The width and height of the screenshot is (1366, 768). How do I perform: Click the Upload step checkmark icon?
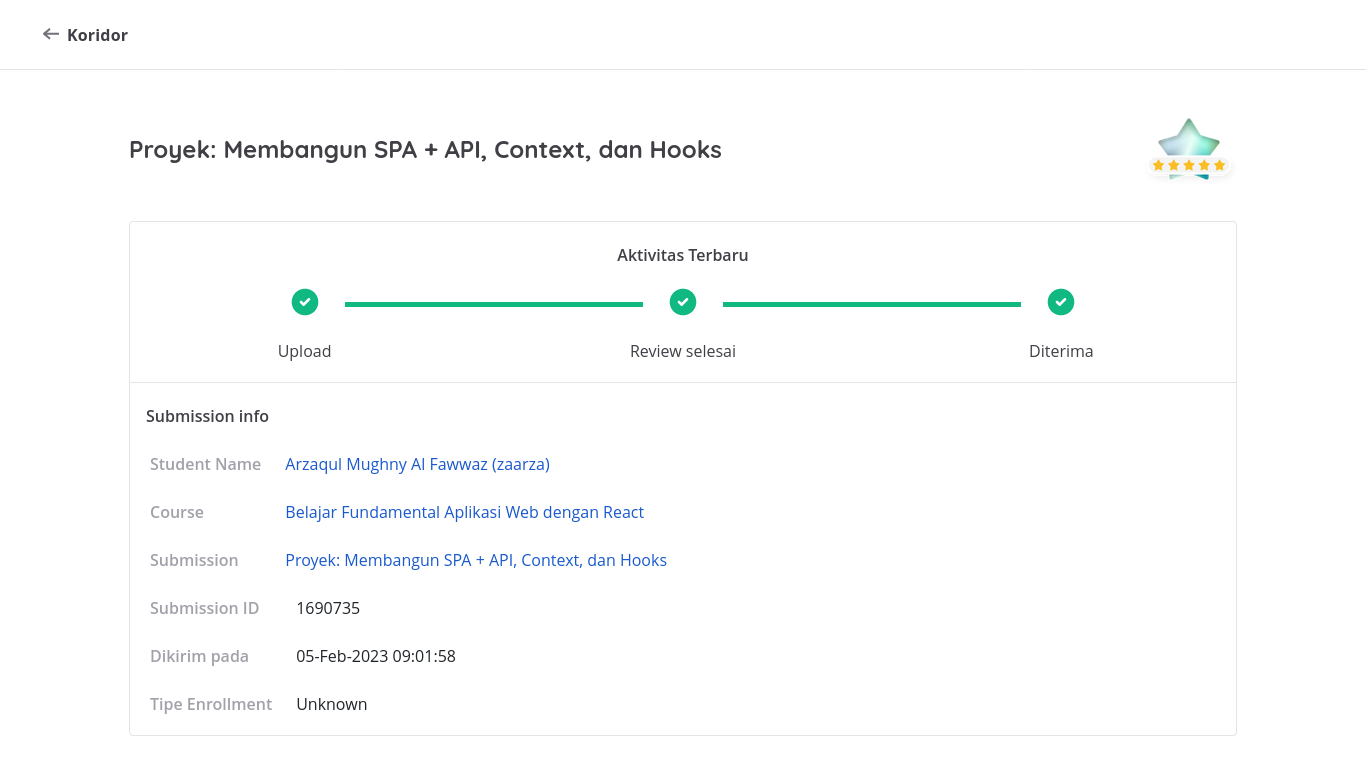pos(305,302)
